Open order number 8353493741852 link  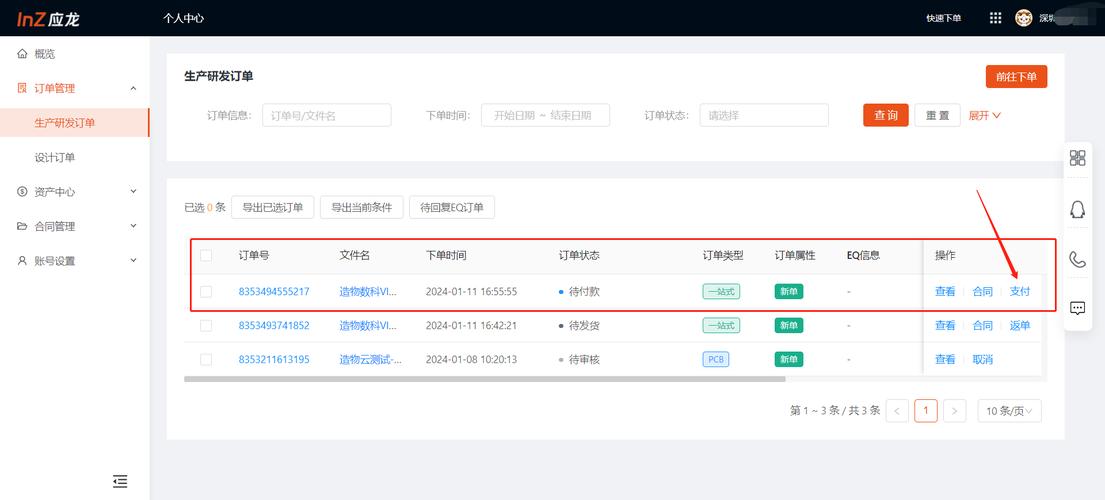point(274,325)
